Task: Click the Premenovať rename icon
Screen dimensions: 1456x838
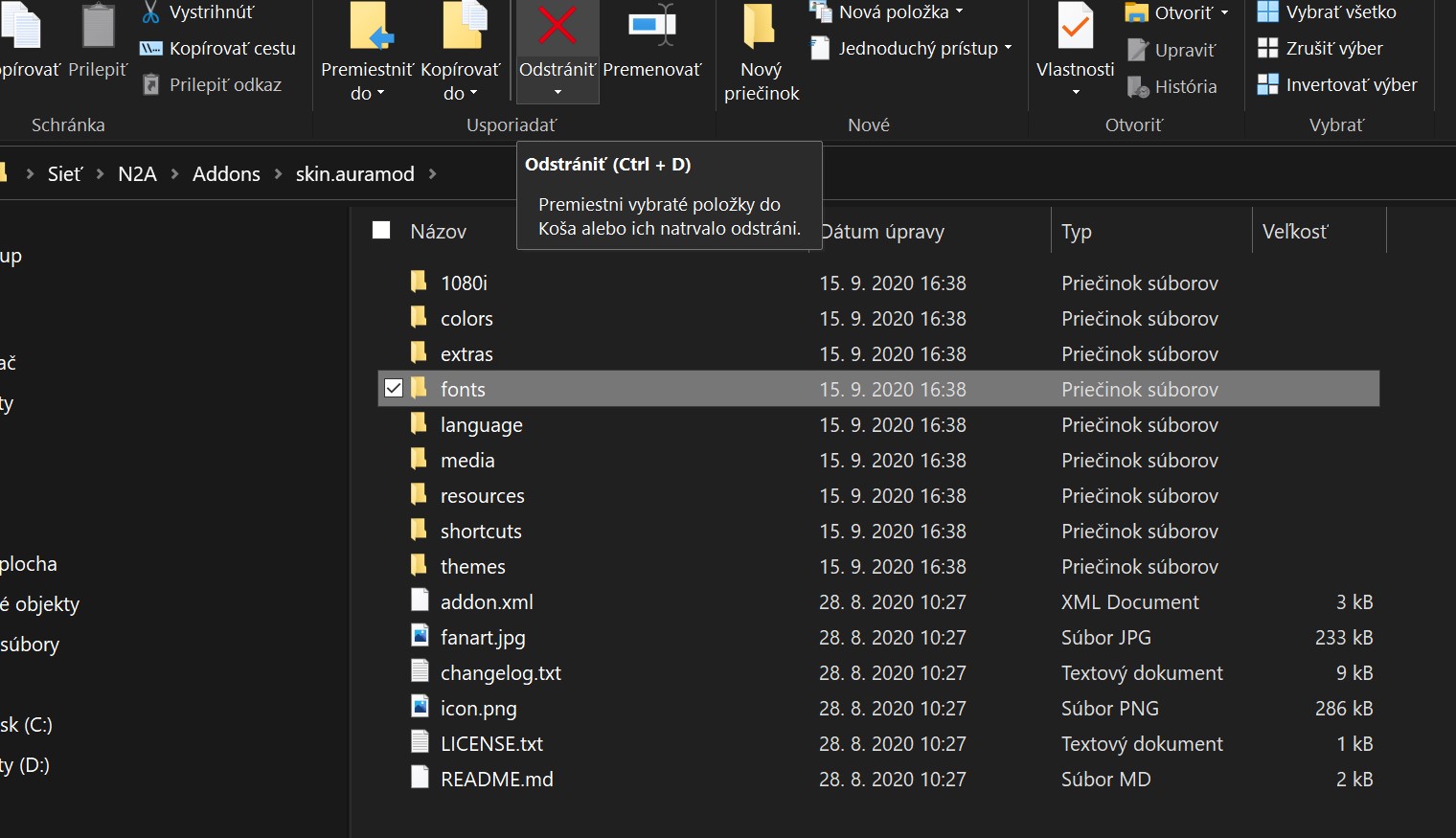Action: (651, 26)
